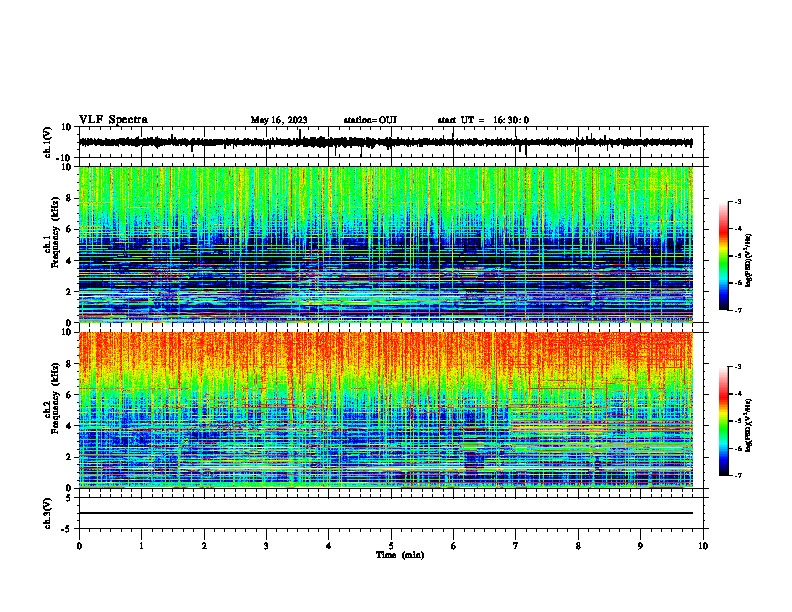Click the '-7' tick on the ch.1 colorbar
The width and height of the screenshot is (792, 612).
coord(738,310)
